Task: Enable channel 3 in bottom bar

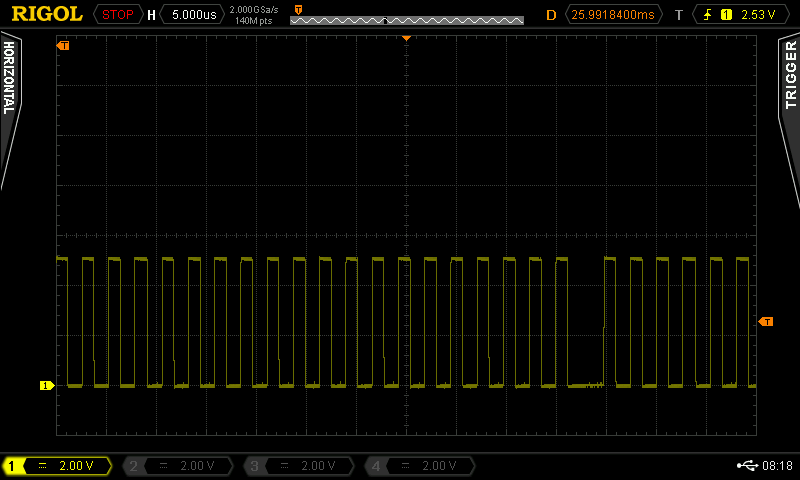Action: click(x=299, y=466)
